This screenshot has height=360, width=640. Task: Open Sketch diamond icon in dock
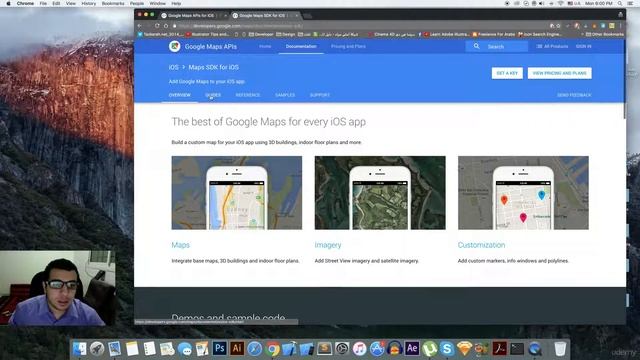coord(464,349)
